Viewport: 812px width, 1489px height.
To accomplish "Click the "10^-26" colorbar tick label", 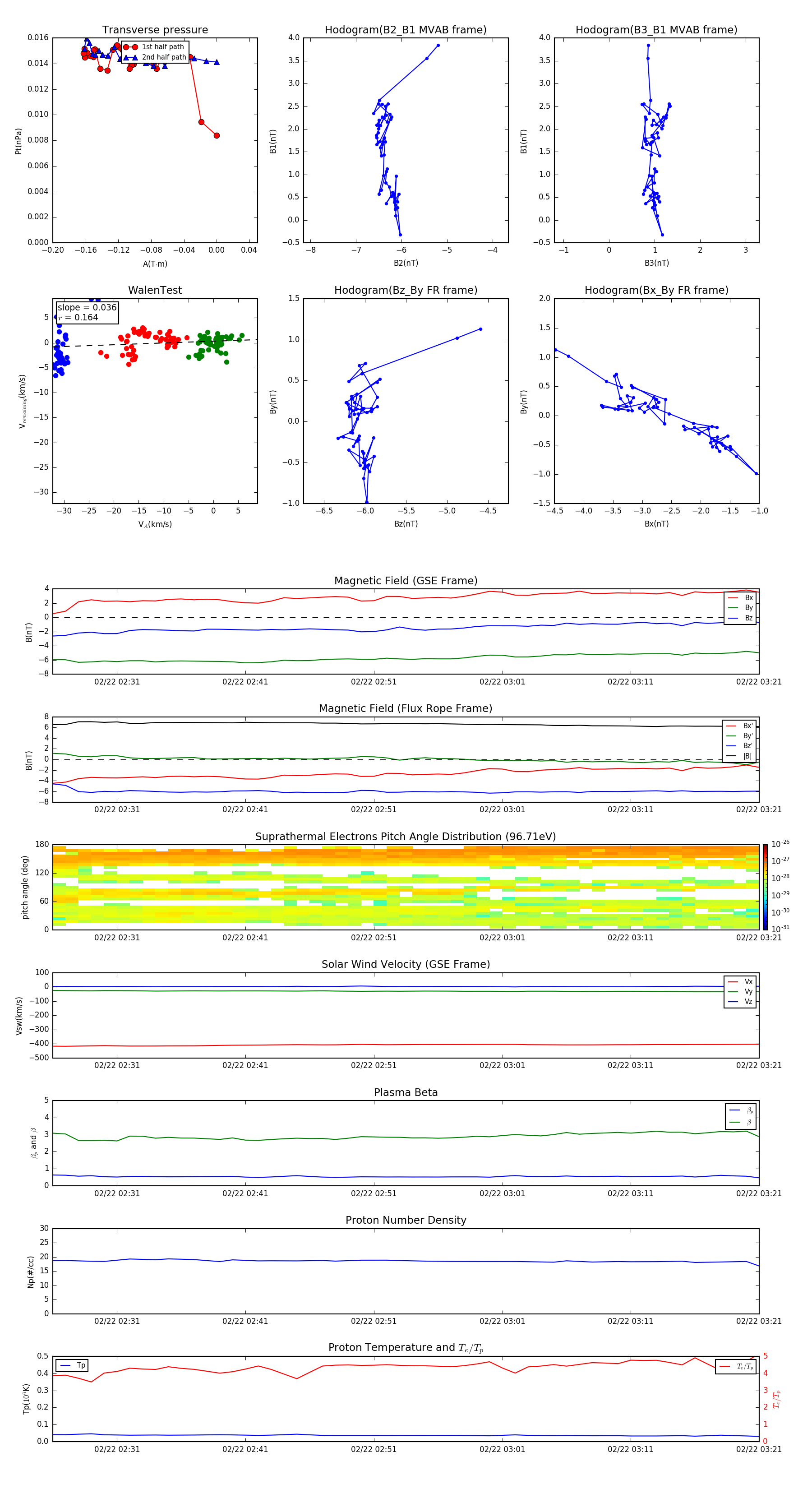I will (x=780, y=845).
